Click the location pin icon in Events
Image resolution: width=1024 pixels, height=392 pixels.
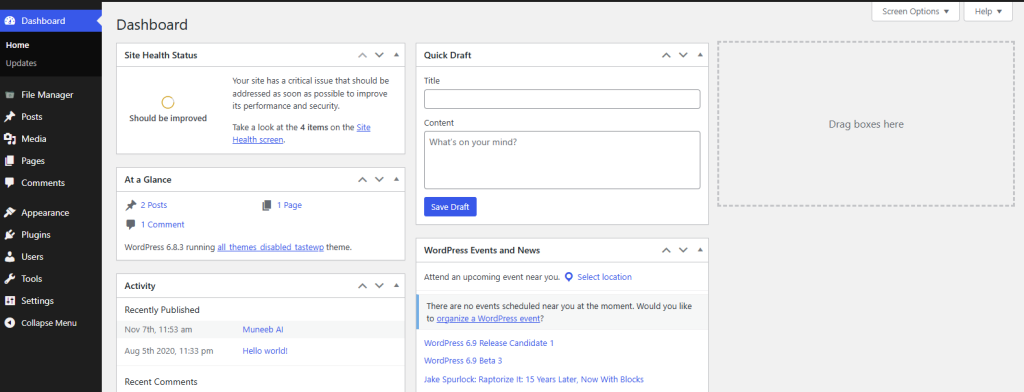pos(569,277)
